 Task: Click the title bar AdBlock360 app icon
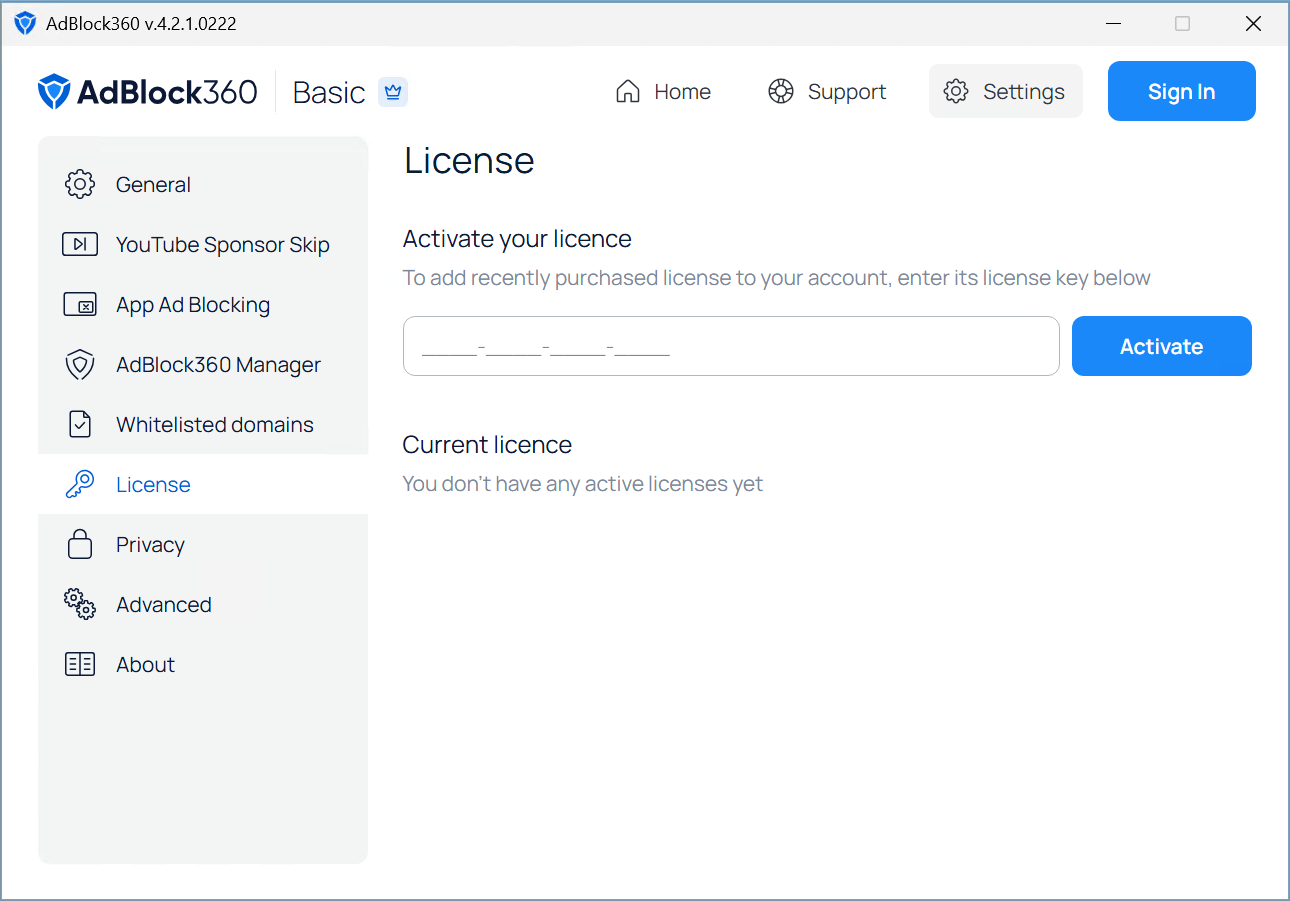tap(25, 23)
